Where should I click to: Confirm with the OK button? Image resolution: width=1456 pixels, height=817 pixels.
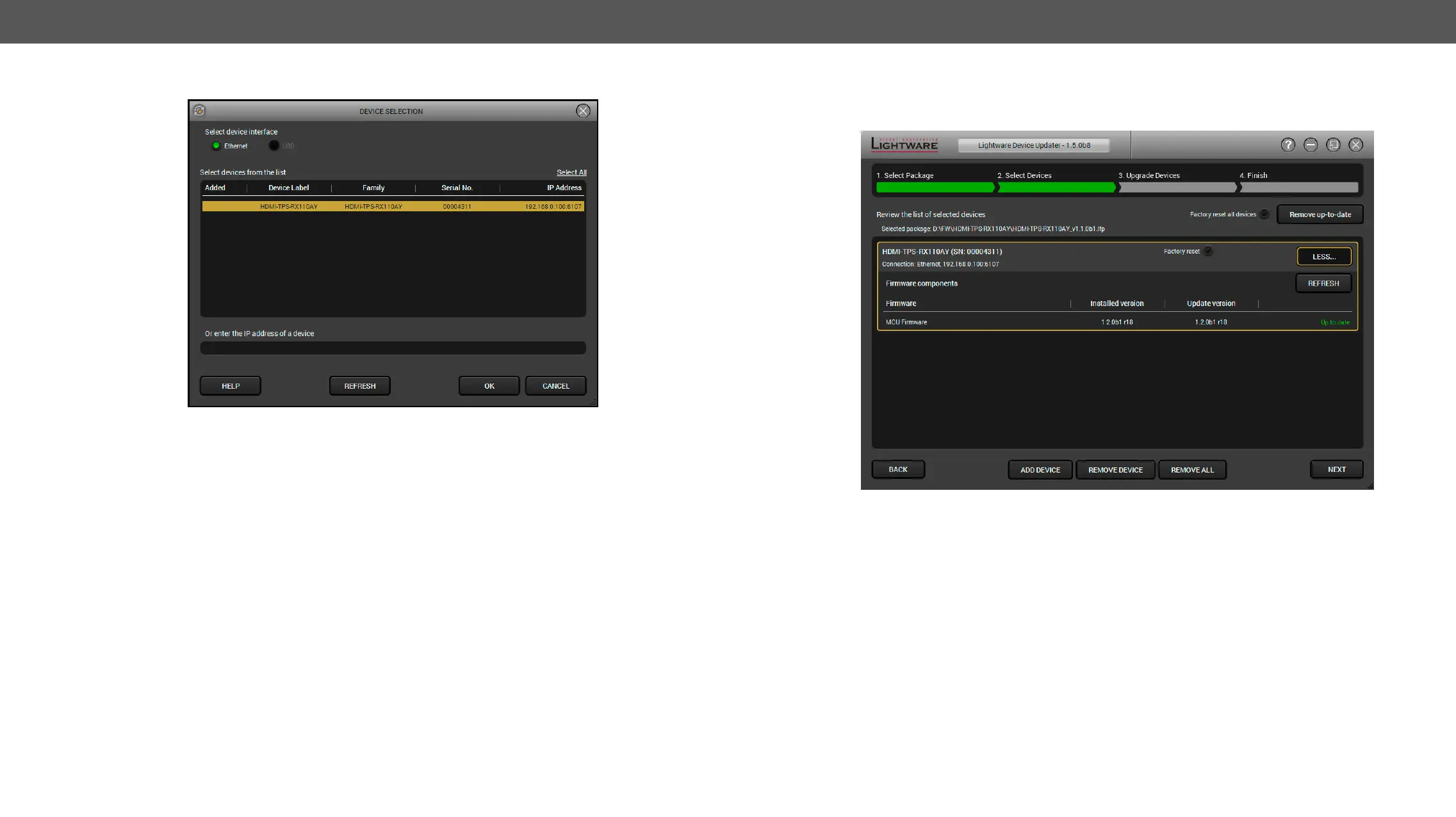click(x=489, y=386)
